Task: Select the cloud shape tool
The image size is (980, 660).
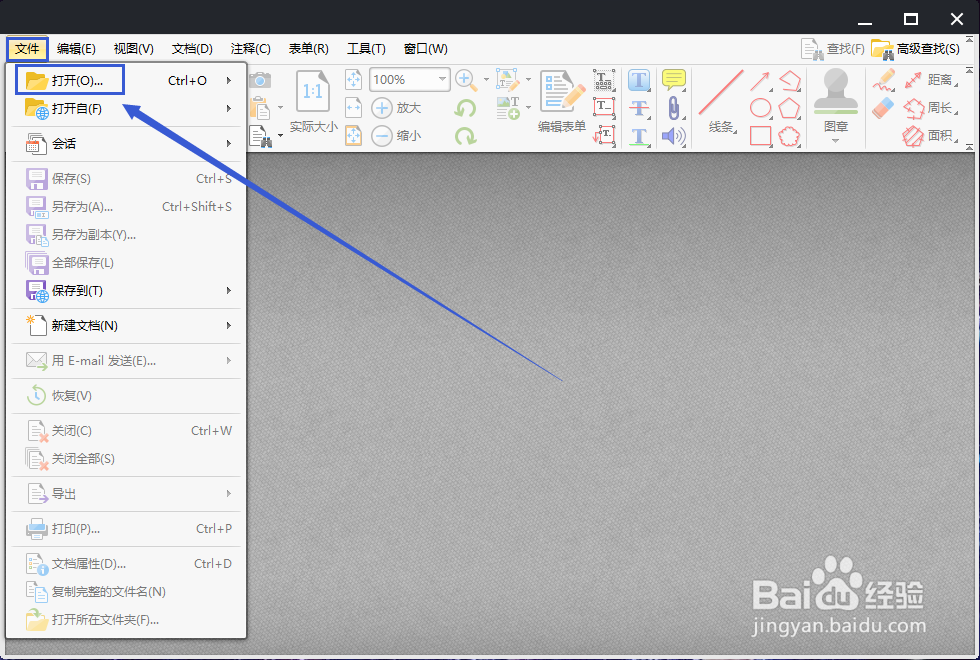Action: click(789, 136)
